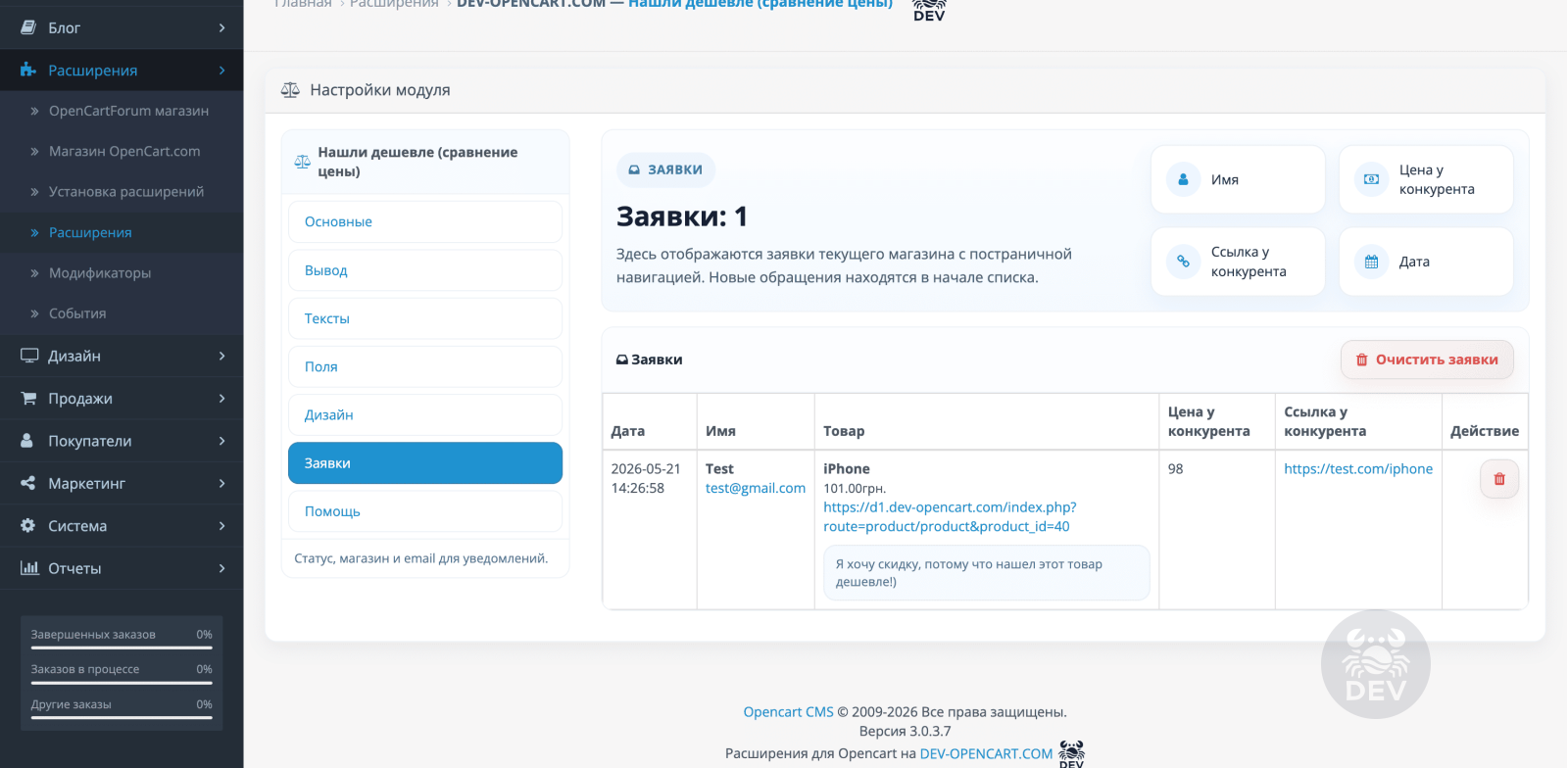Click the Блог book icon in sidebar
Screen dimensions: 1568x768
[28, 27]
